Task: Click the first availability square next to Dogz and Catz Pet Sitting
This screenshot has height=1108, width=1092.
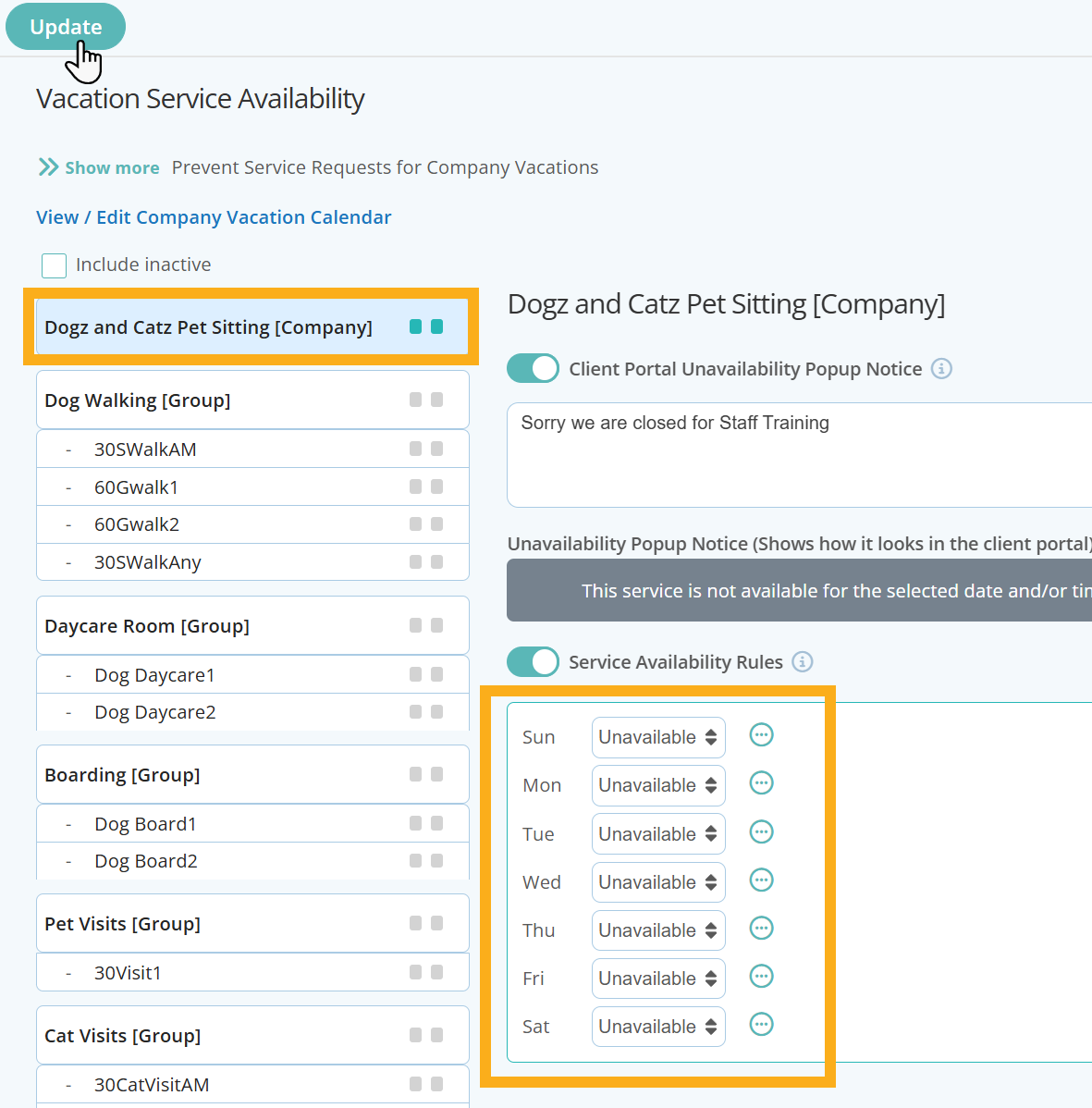Action: 414,326
